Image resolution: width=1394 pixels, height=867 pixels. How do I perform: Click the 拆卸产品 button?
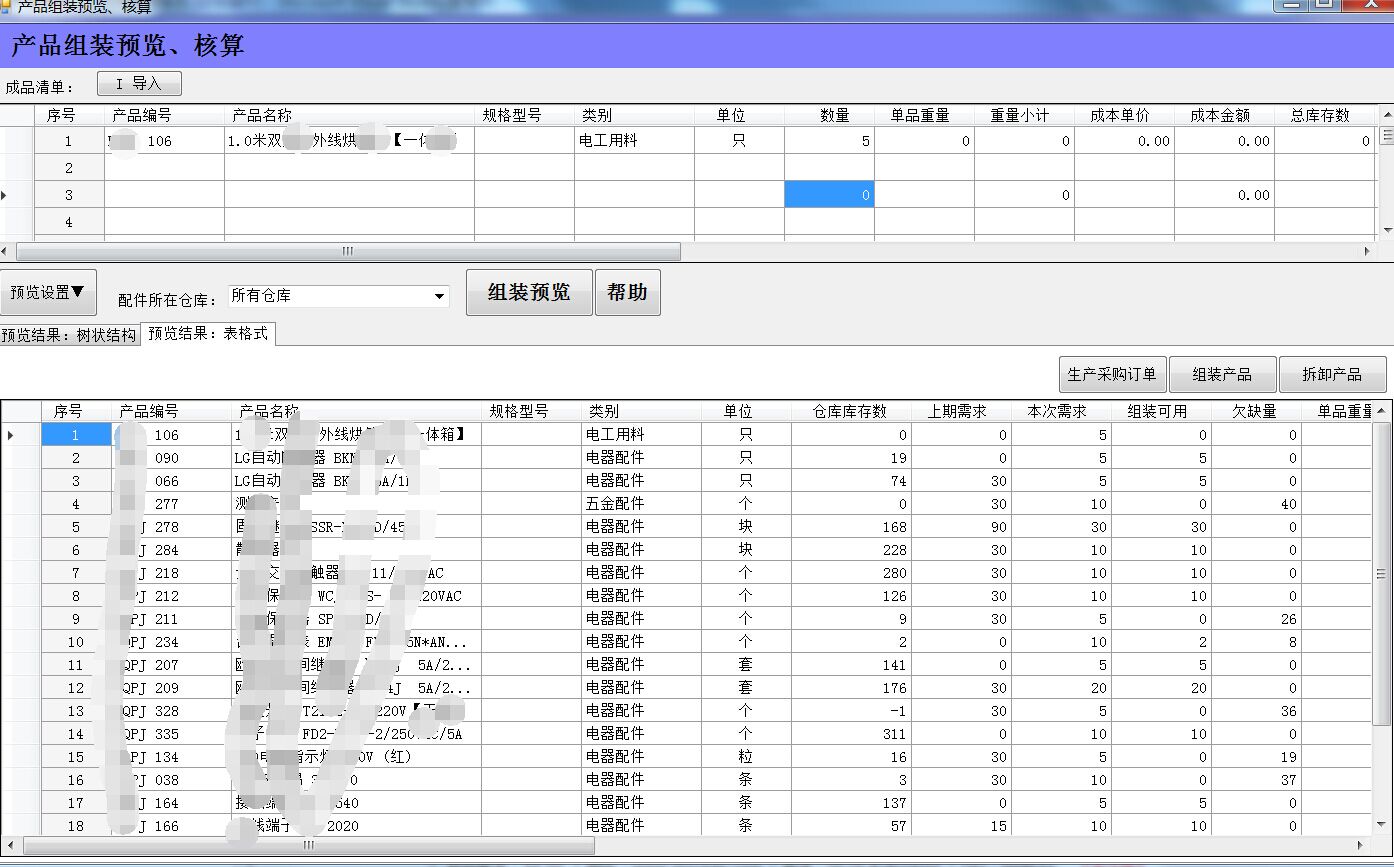pyautogui.click(x=1332, y=375)
